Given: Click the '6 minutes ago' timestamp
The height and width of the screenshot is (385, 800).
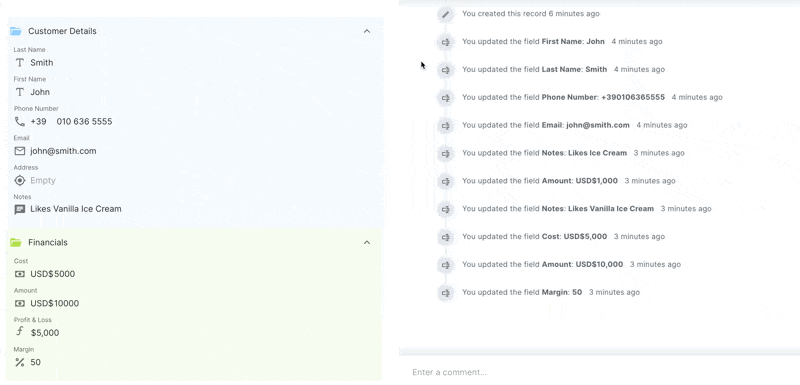Looking at the screenshot, I should pyautogui.click(x=574, y=14).
